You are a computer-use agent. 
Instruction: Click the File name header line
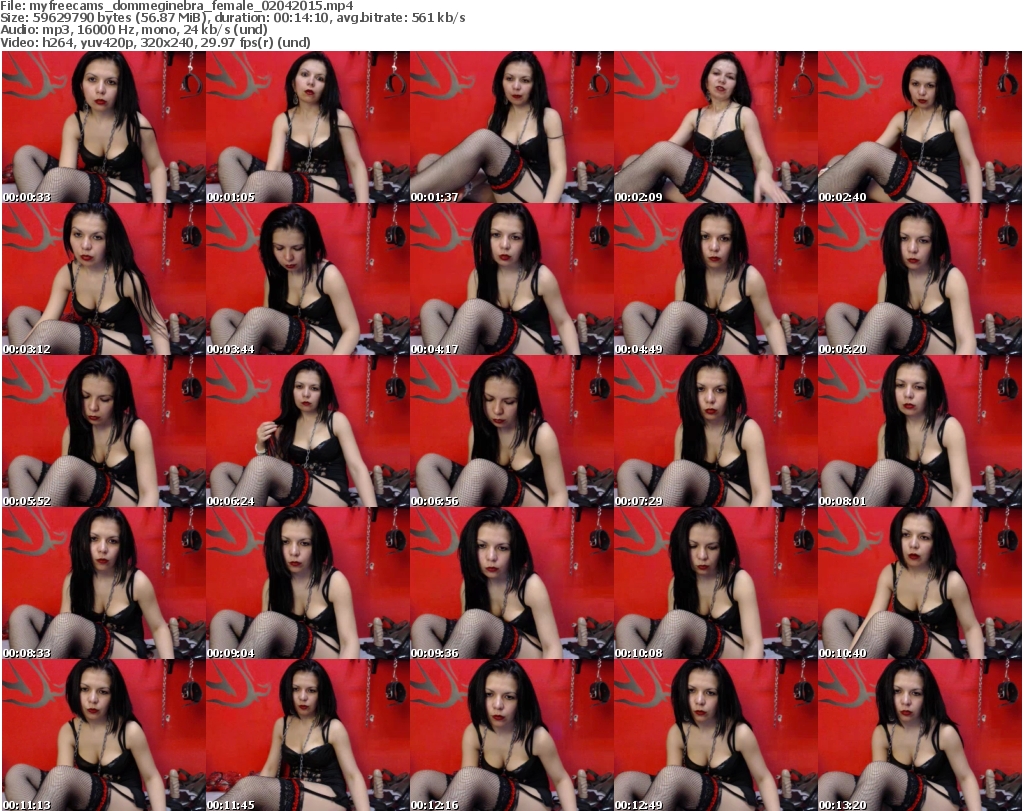pos(177,6)
